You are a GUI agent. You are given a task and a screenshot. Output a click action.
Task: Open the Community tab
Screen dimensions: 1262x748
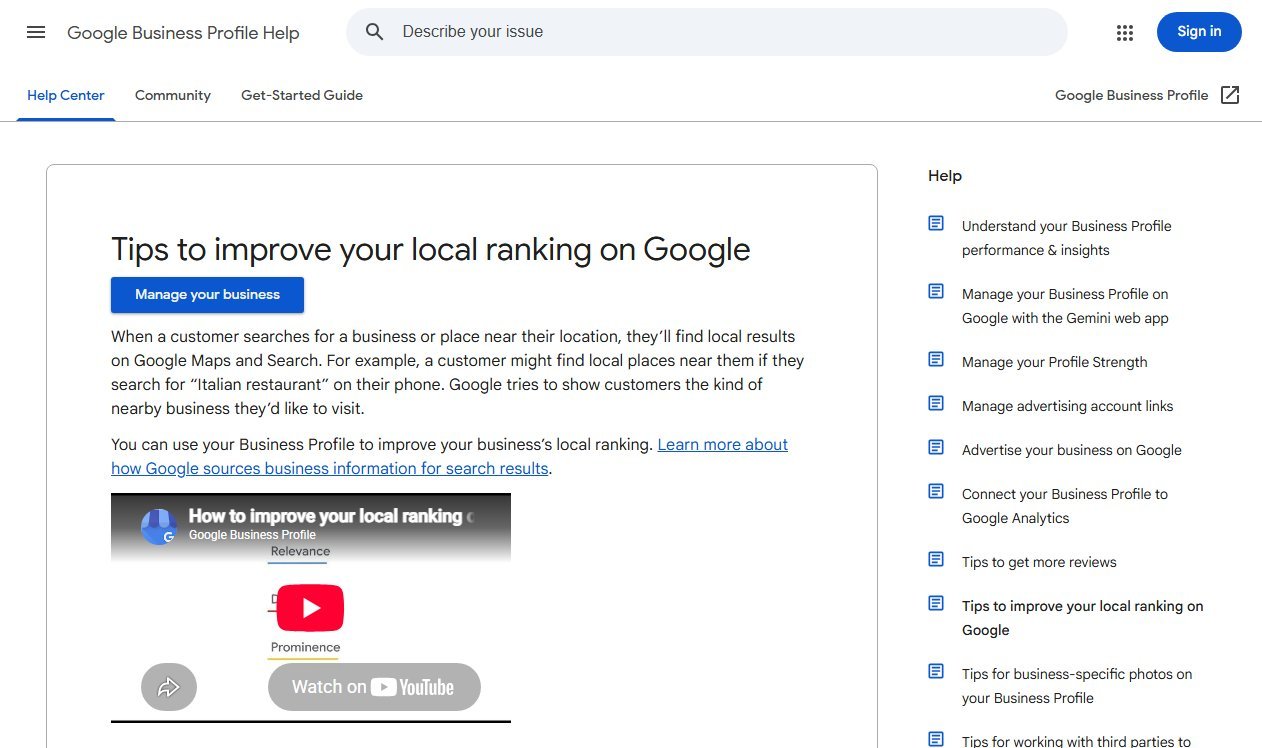(173, 96)
